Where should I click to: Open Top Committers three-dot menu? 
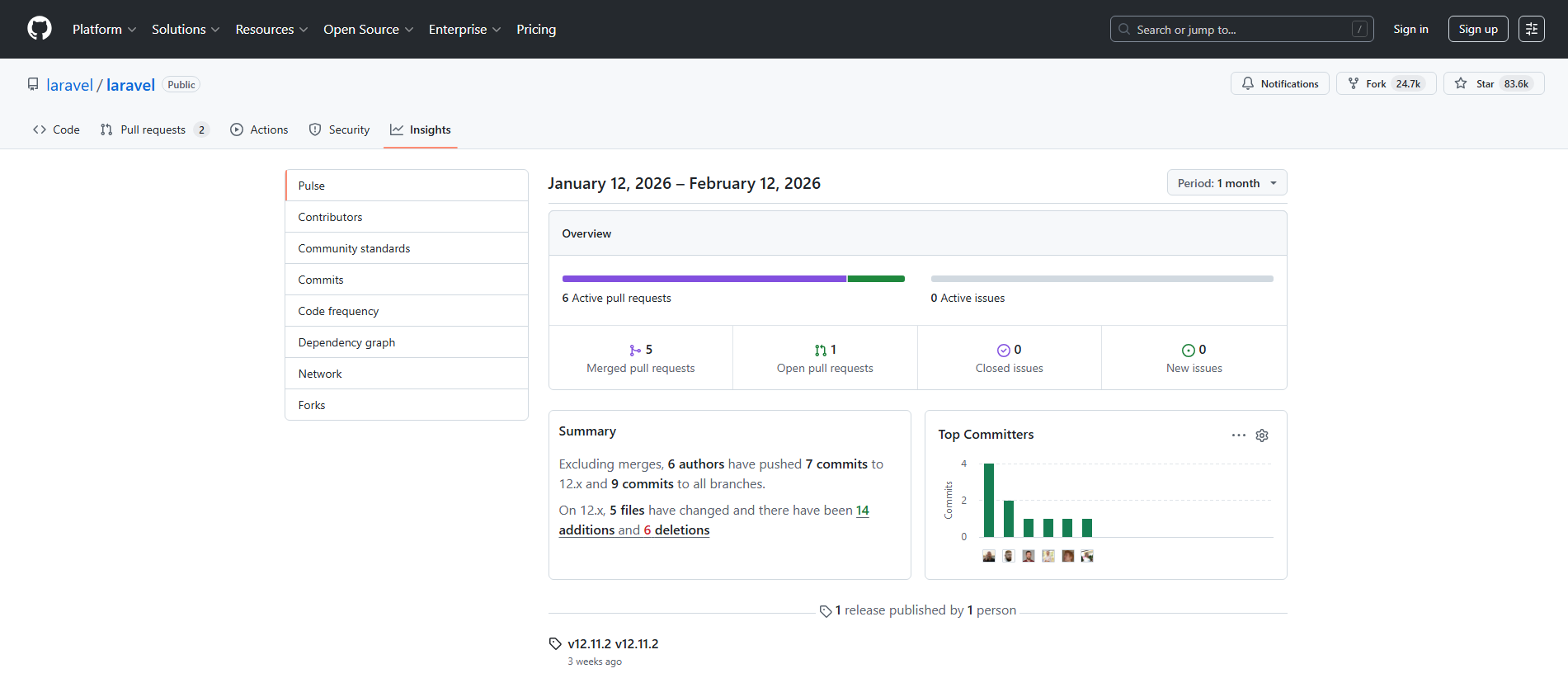pos(1239,435)
